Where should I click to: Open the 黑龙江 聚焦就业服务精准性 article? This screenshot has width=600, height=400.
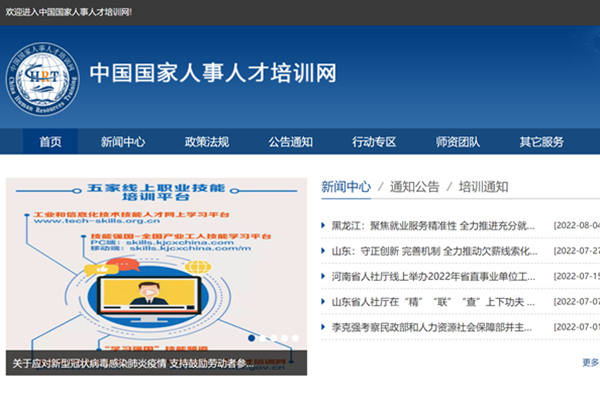point(433,225)
